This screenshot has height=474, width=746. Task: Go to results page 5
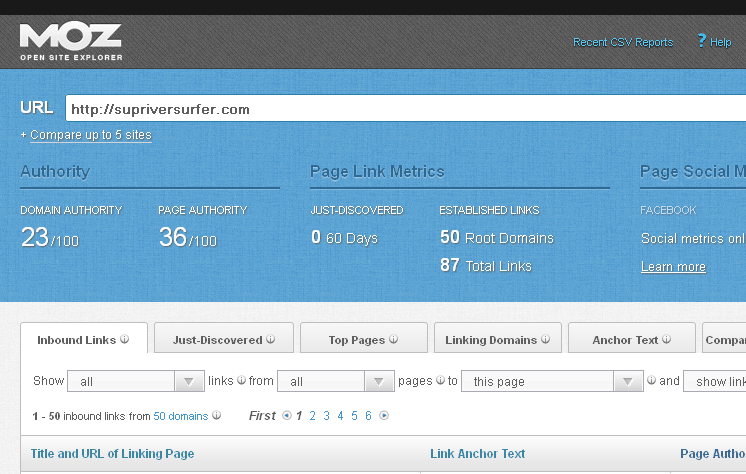pos(354,416)
